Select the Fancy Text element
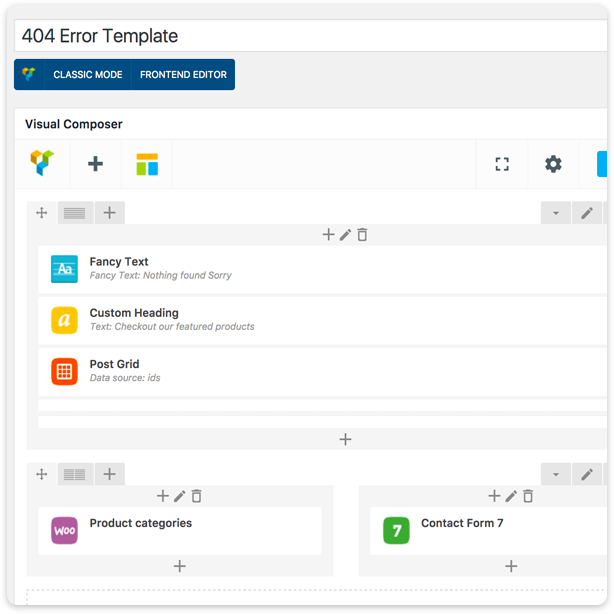This screenshot has height=614, width=614. 322,269
